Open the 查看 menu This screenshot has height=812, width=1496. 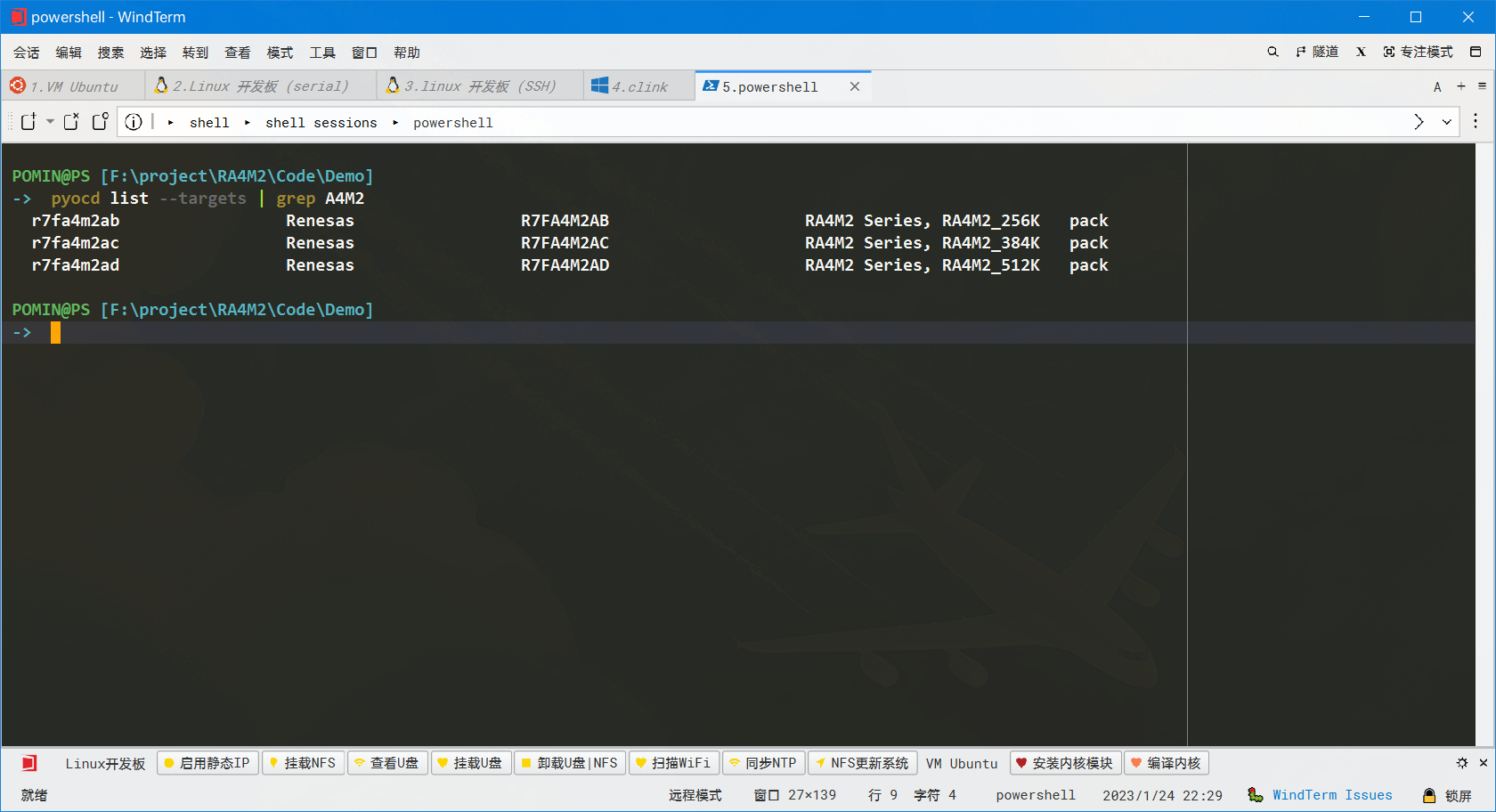238,53
